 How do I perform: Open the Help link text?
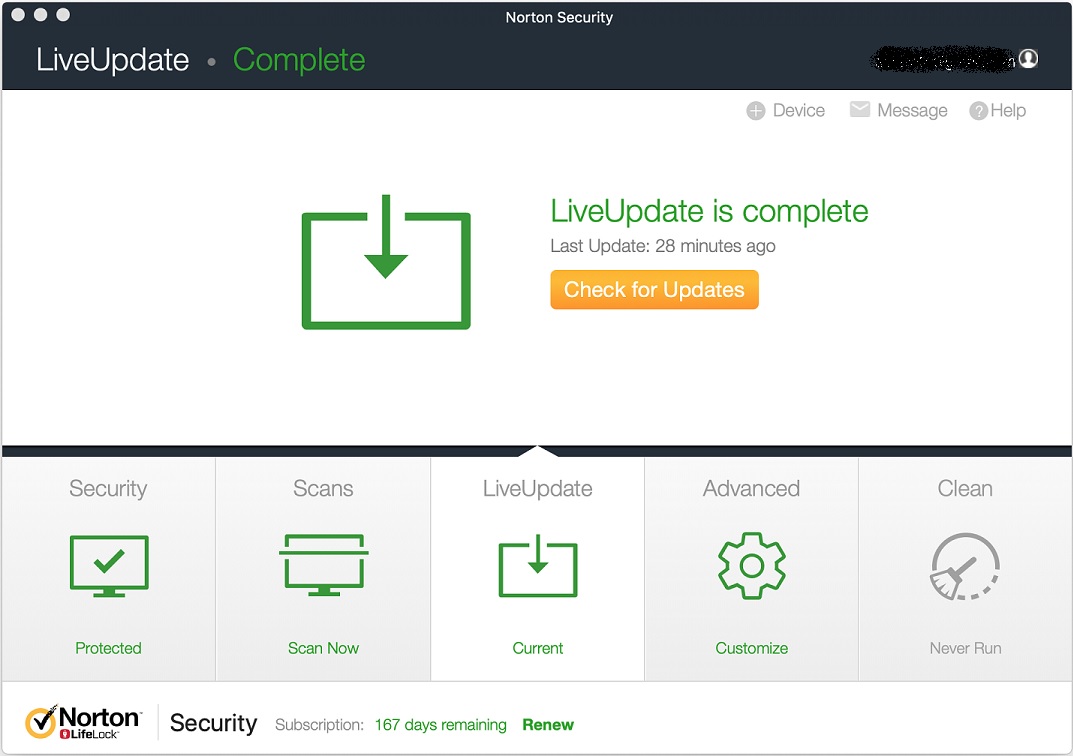point(1008,111)
